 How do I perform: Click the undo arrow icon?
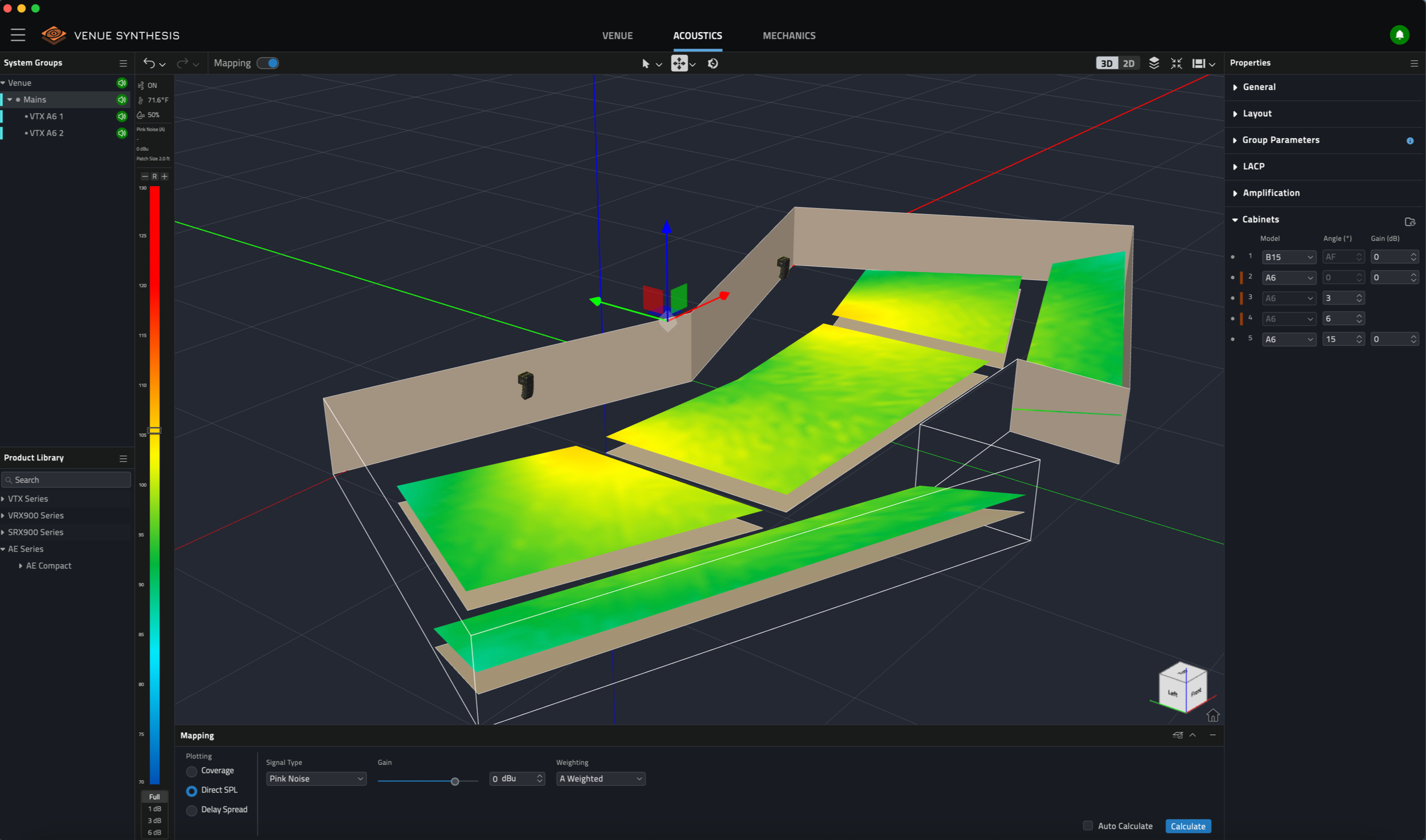(149, 63)
